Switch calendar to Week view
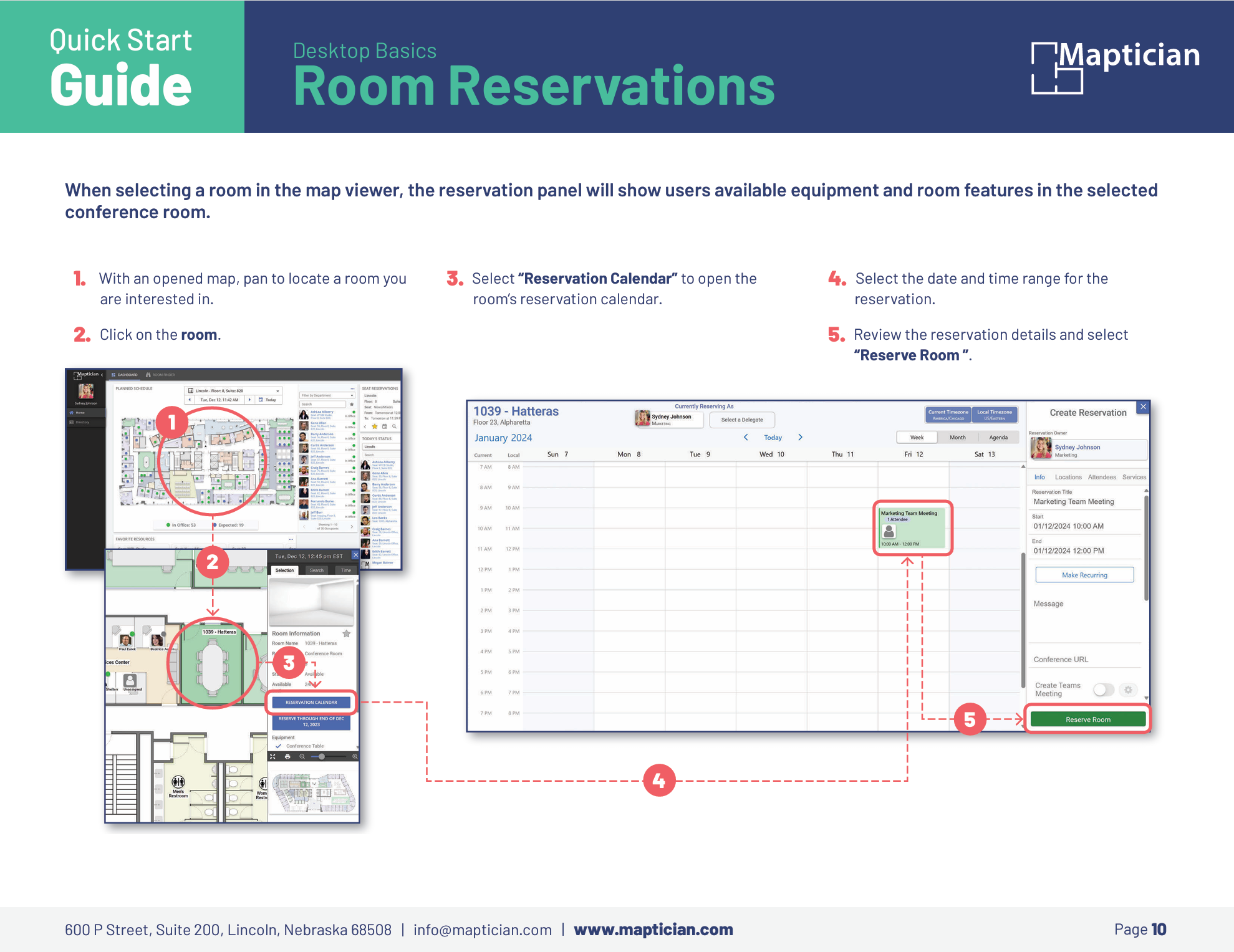The width and height of the screenshot is (1234, 952). coord(917,437)
